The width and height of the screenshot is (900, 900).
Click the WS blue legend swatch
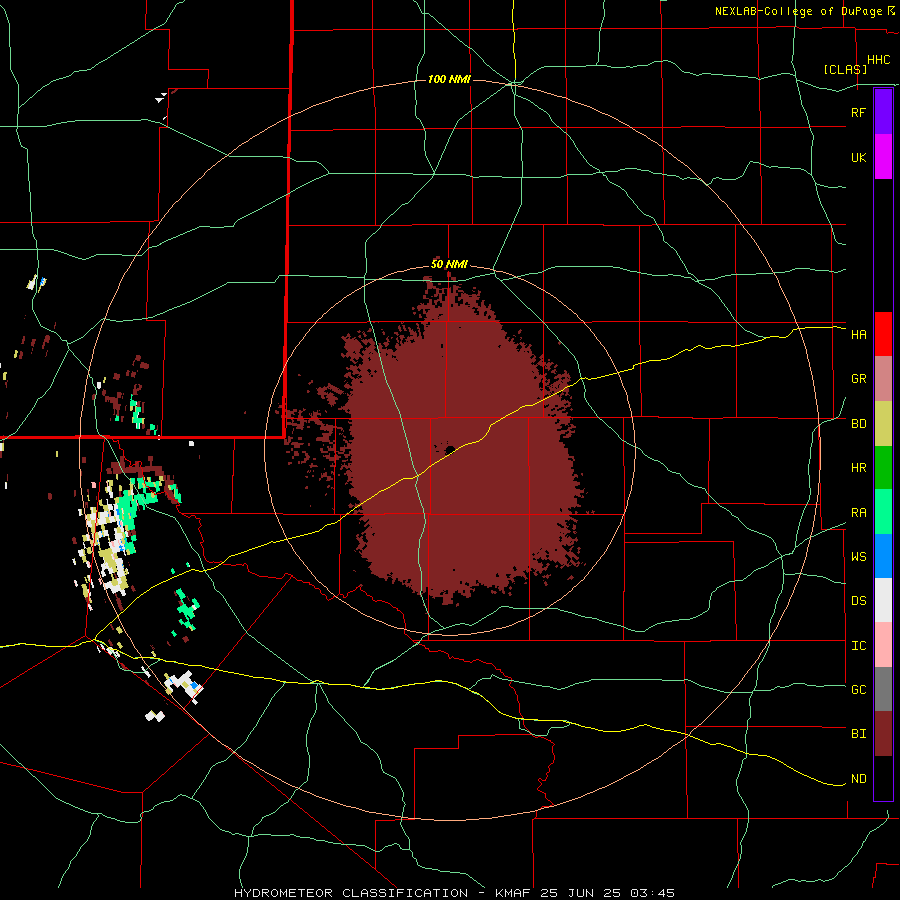883,556
